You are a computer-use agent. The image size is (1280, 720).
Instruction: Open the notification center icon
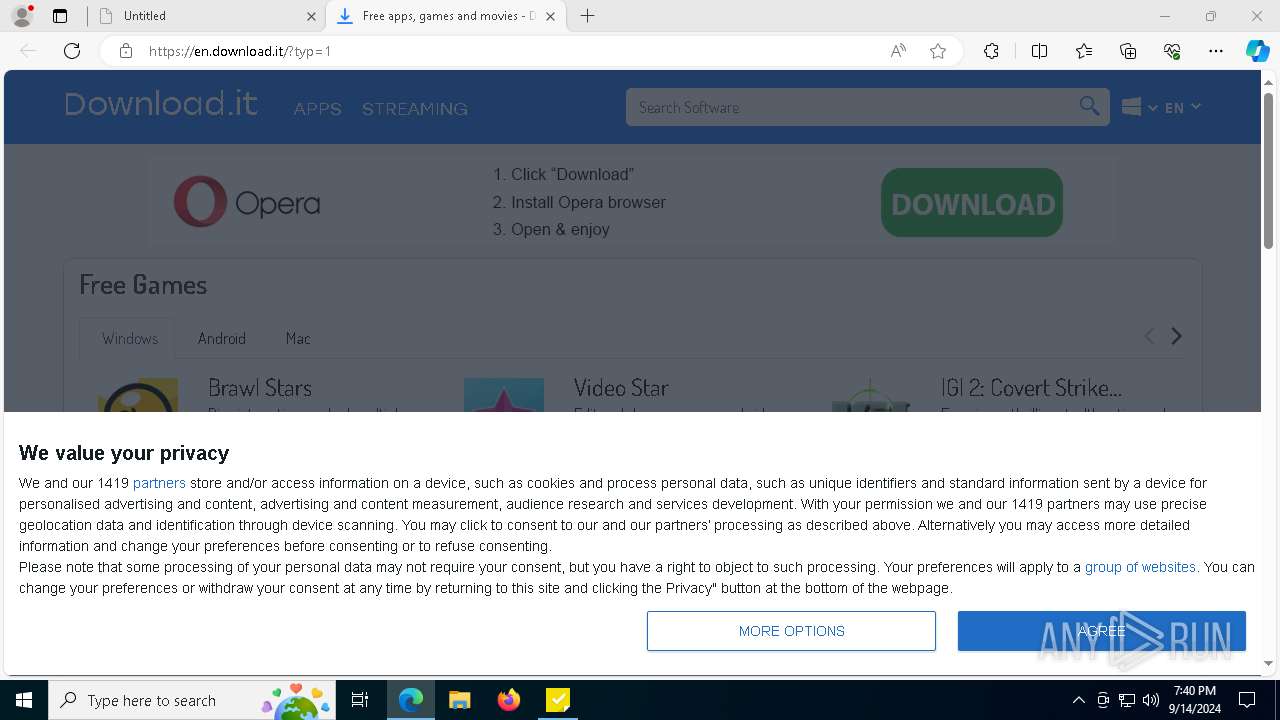point(1247,700)
